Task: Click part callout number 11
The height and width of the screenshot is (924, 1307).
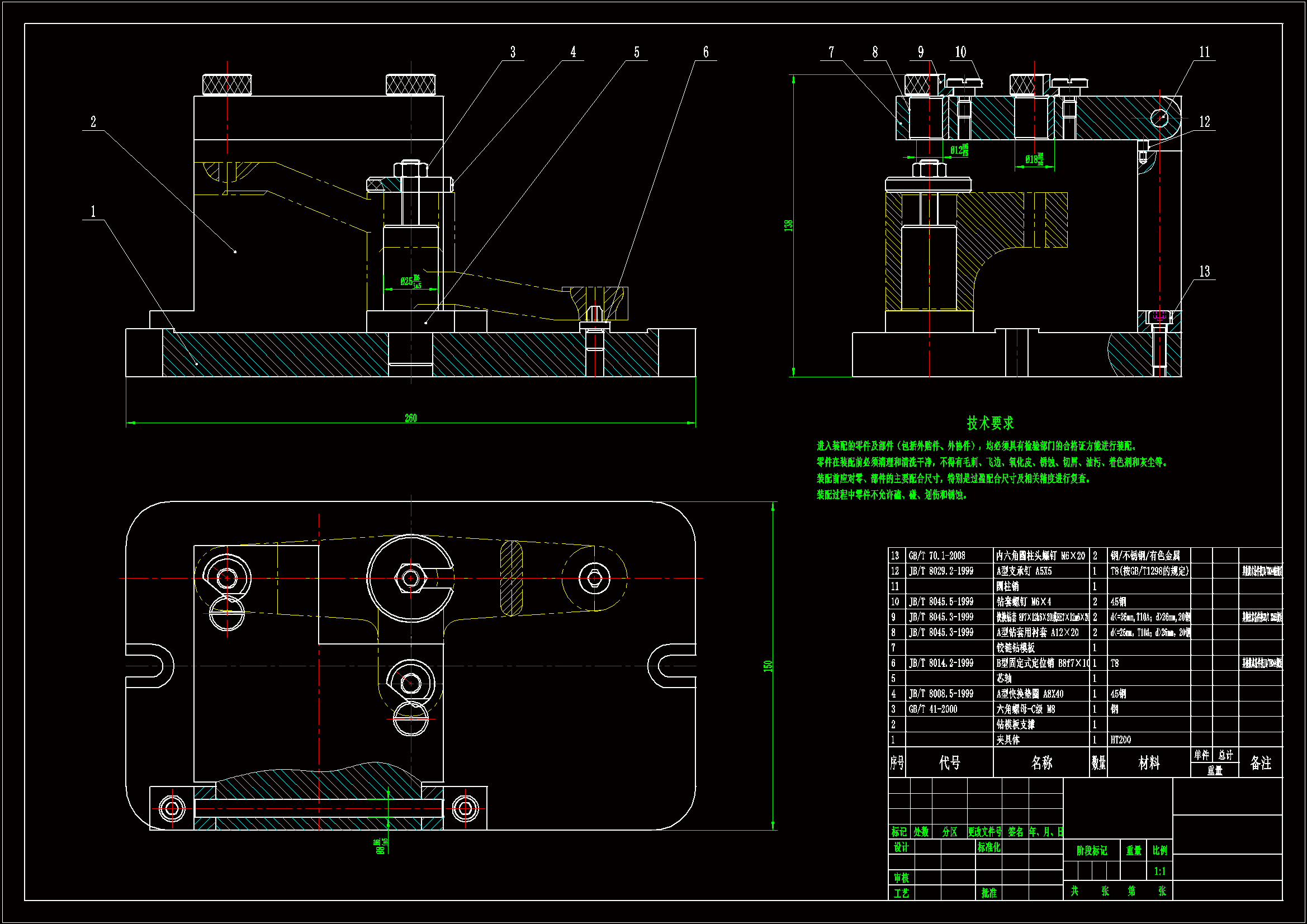Action: tap(1204, 53)
